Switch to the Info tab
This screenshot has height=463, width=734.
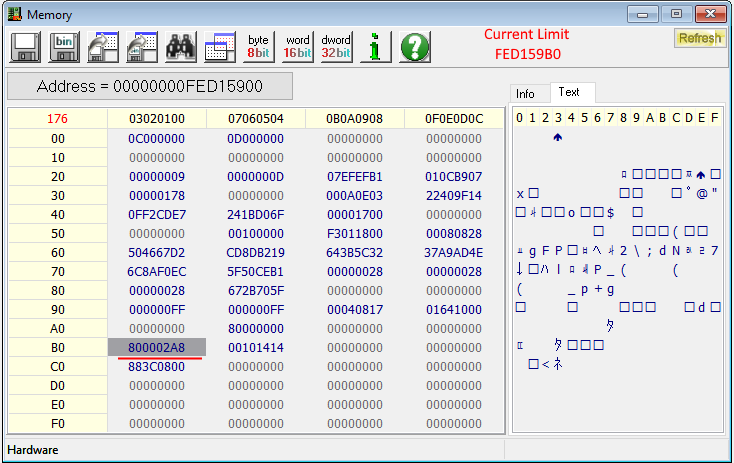525,94
